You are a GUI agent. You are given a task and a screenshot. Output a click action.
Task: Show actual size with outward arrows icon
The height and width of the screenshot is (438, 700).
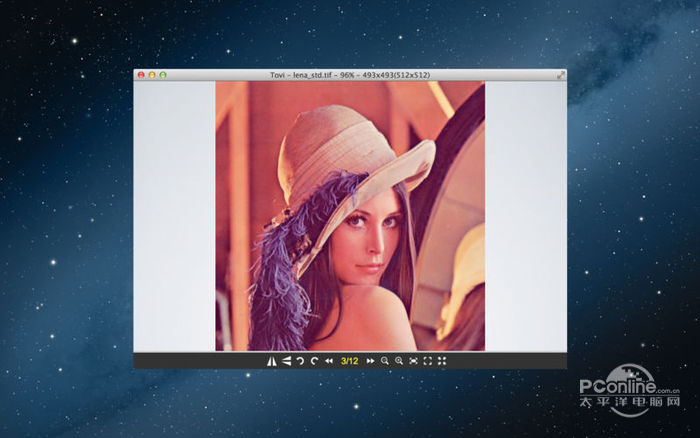pyautogui.click(x=442, y=361)
